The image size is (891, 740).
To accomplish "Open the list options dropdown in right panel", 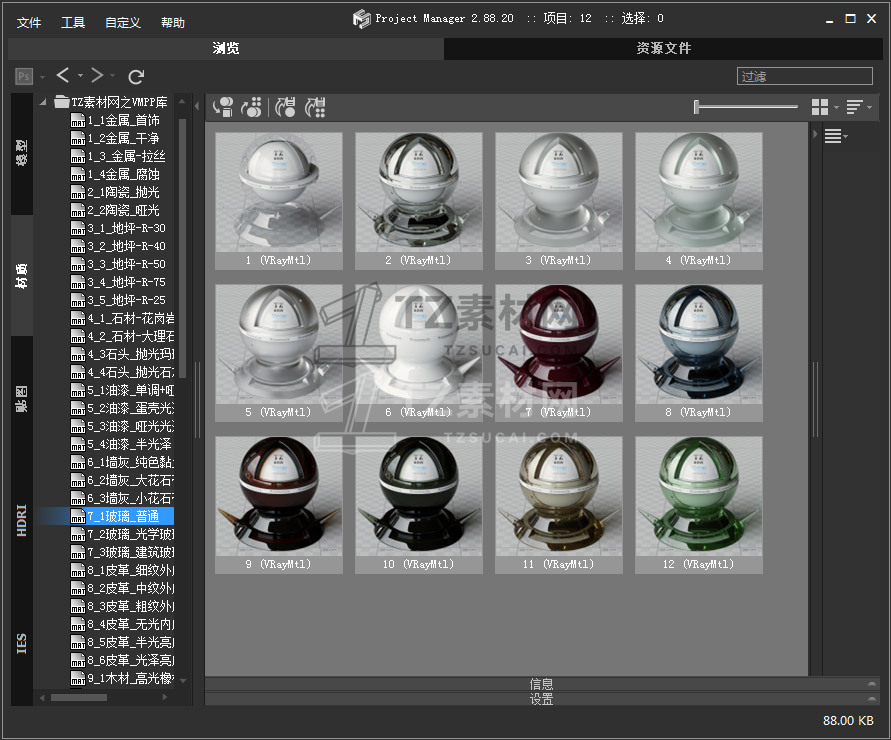I will 835,137.
